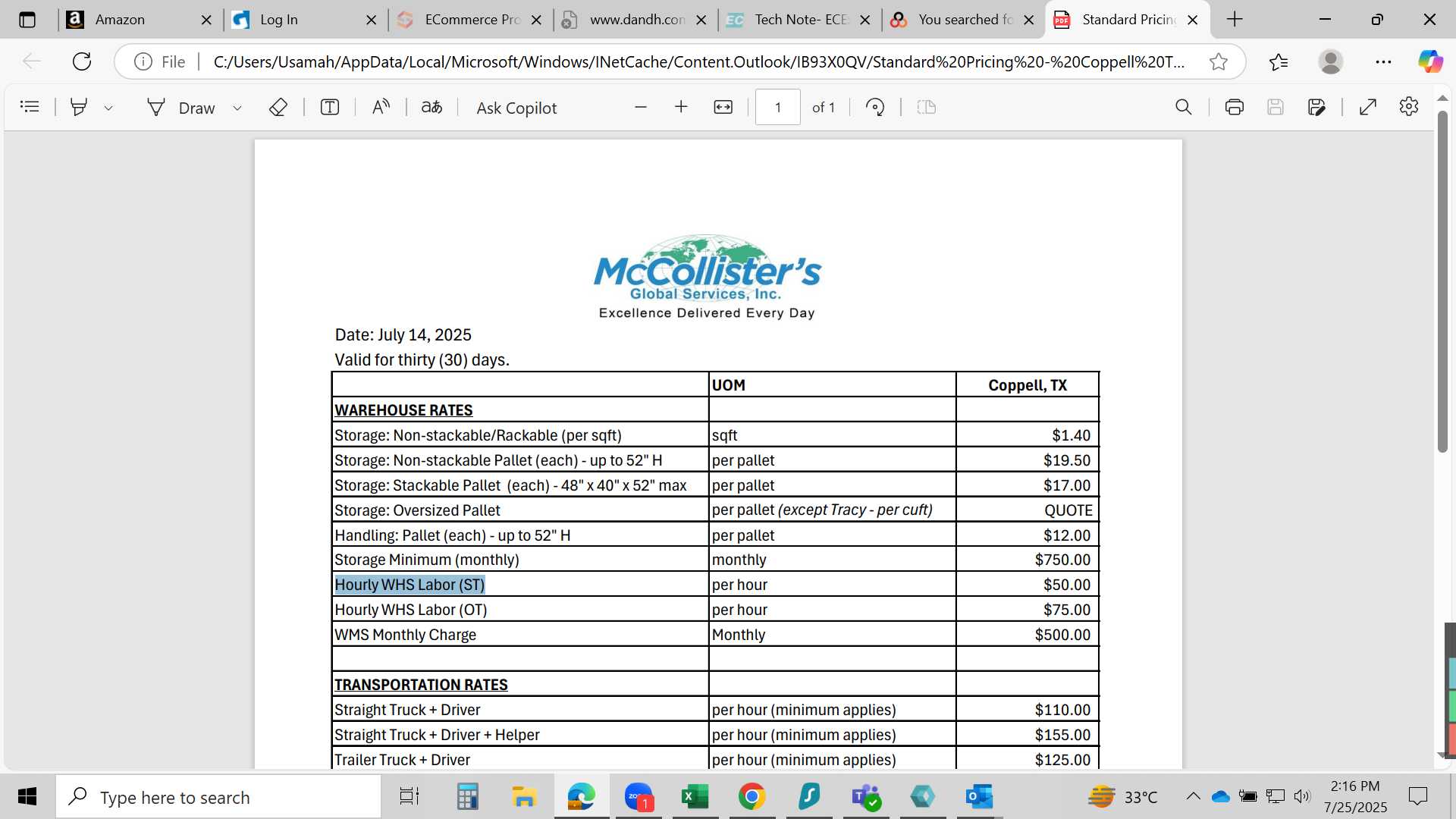Open Calculator from the taskbar
The width and height of the screenshot is (1456, 819).
point(467,796)
